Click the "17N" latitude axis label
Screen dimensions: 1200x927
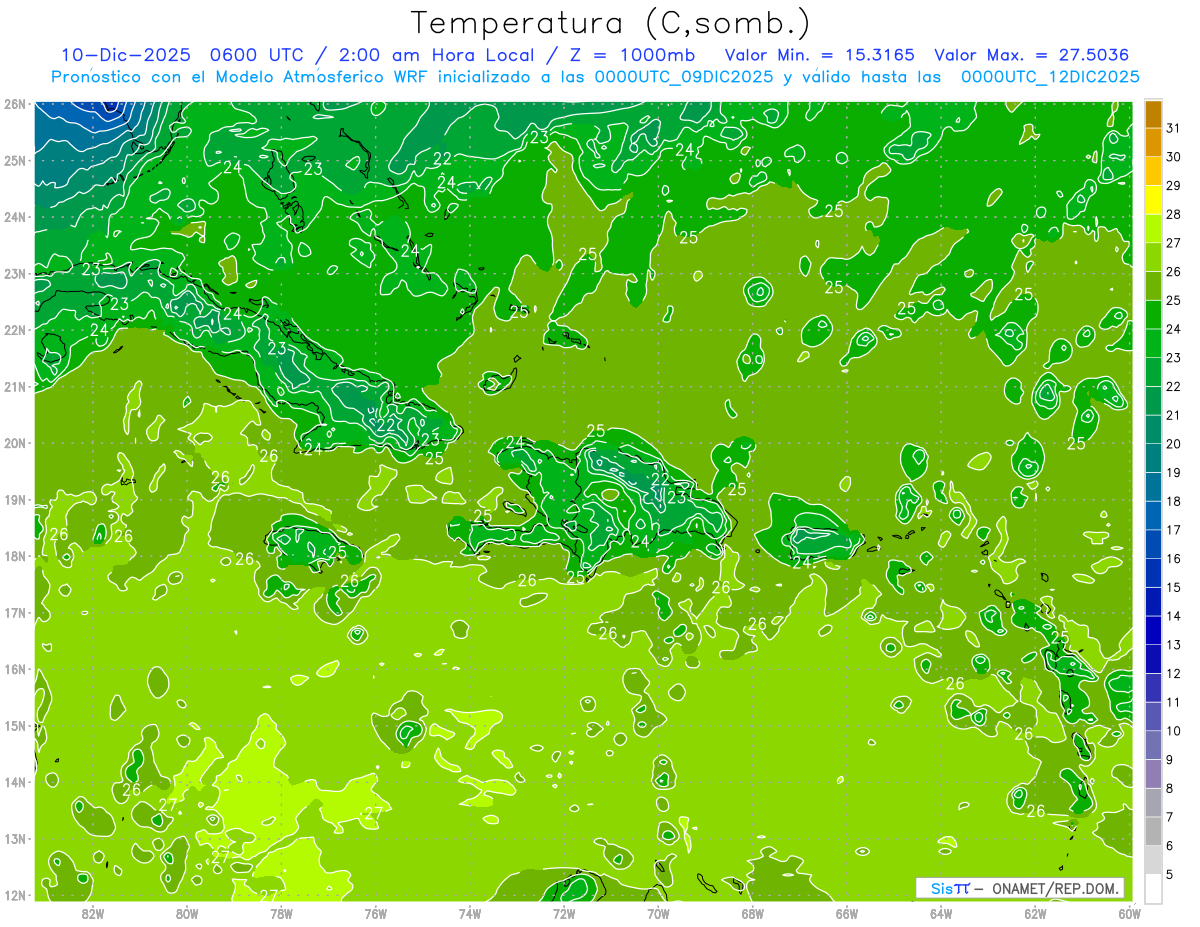click(14, 612)
